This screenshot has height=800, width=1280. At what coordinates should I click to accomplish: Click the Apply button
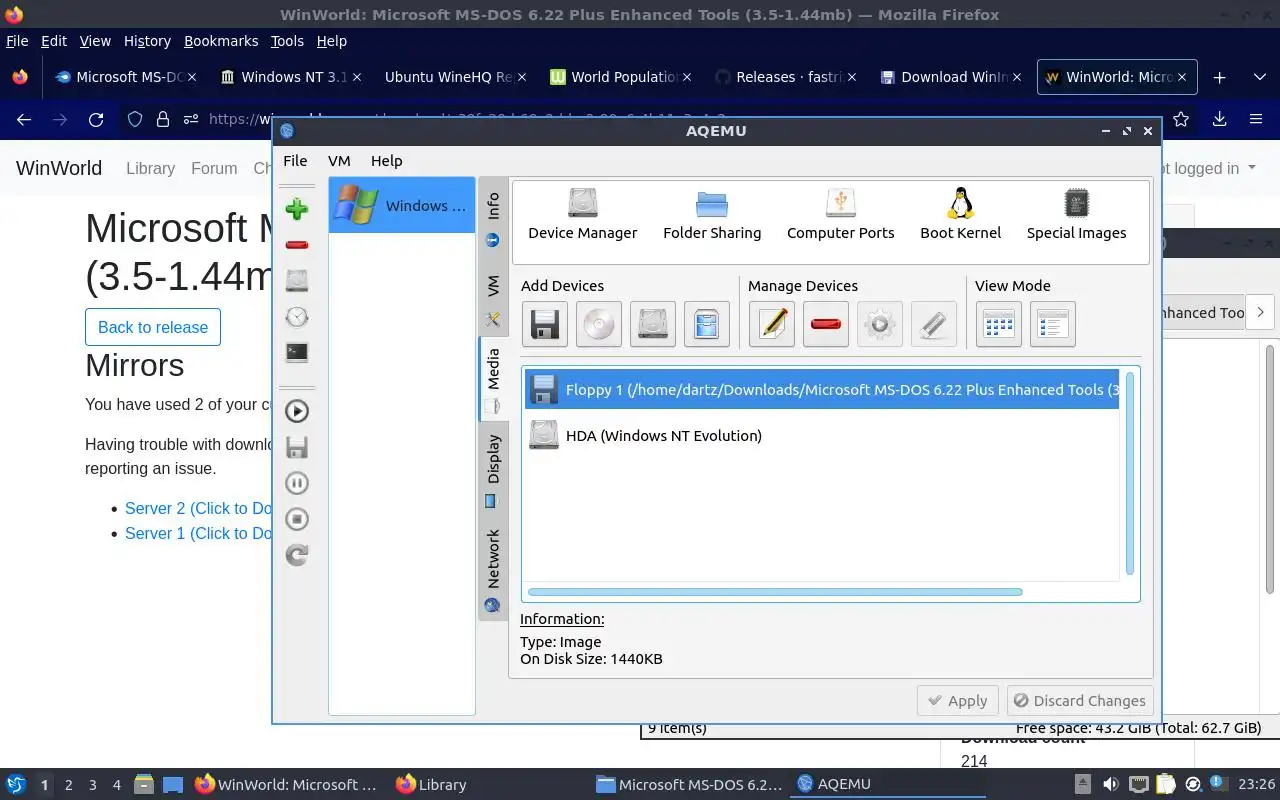(957, 701)
